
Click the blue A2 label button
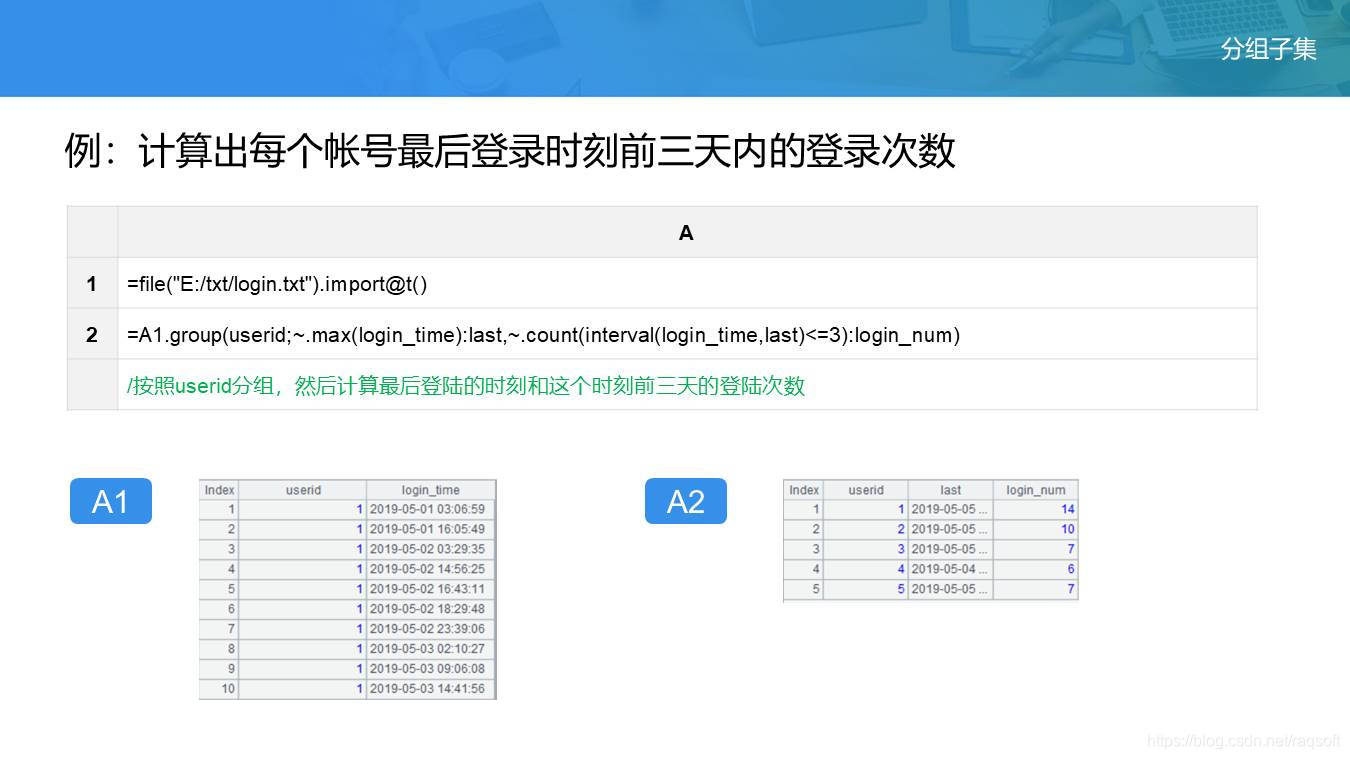click(685, 501)
